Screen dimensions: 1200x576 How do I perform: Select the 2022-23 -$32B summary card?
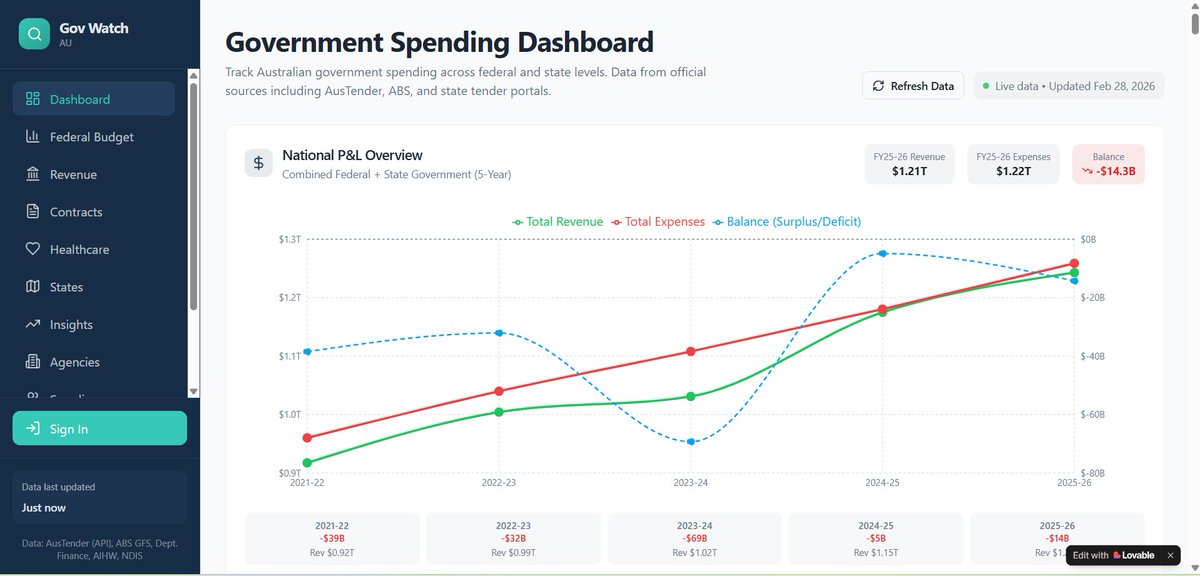(512, 539)
